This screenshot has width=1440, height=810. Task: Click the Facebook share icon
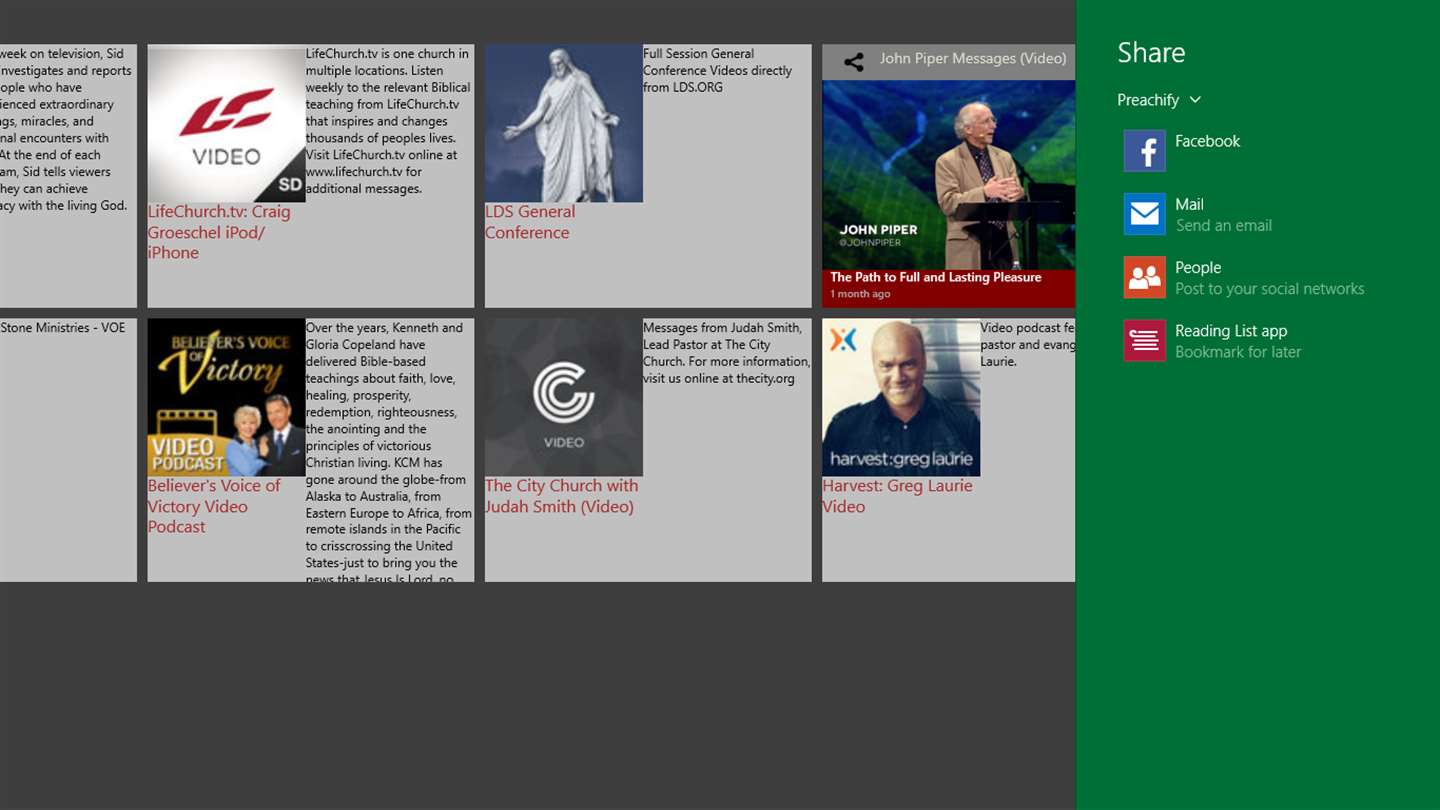pos(1144,151)
